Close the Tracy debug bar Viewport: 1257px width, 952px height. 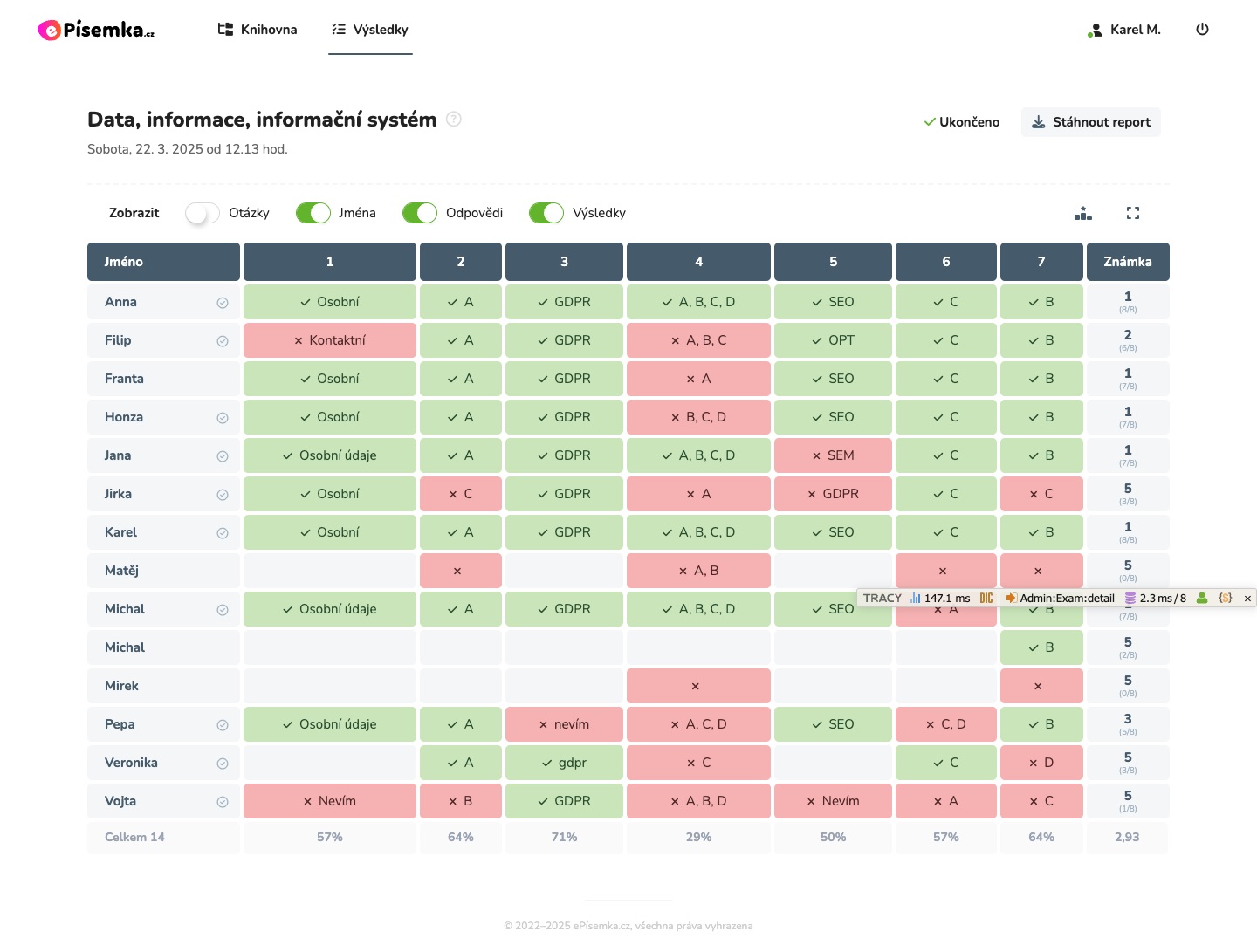(x=1247, y=598)
